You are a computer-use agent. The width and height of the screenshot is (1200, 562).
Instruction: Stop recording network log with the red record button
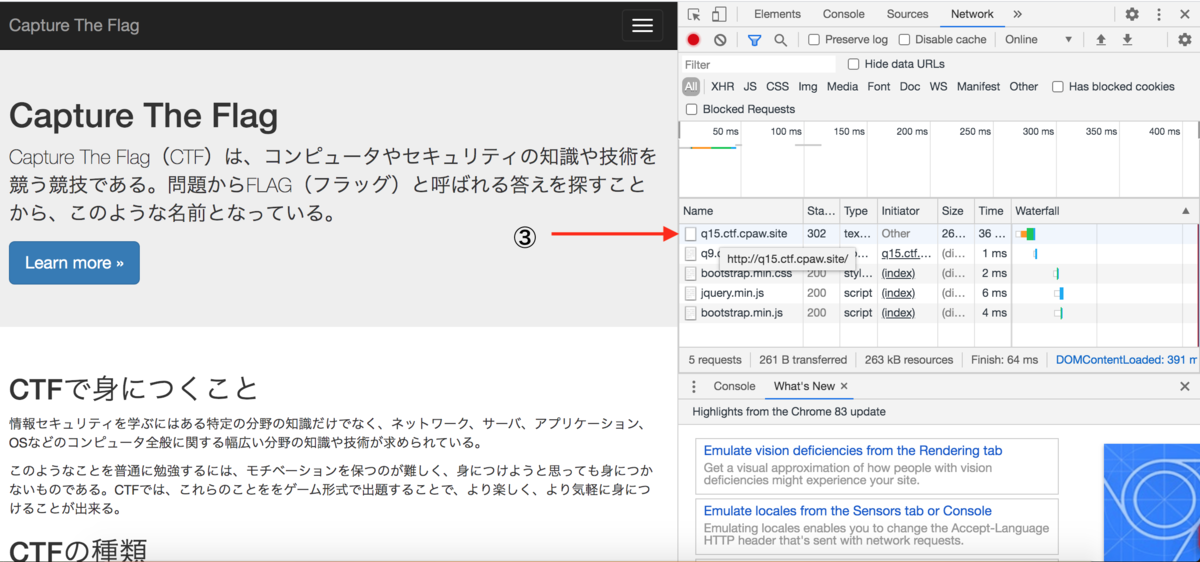click(x=693, y=40)
